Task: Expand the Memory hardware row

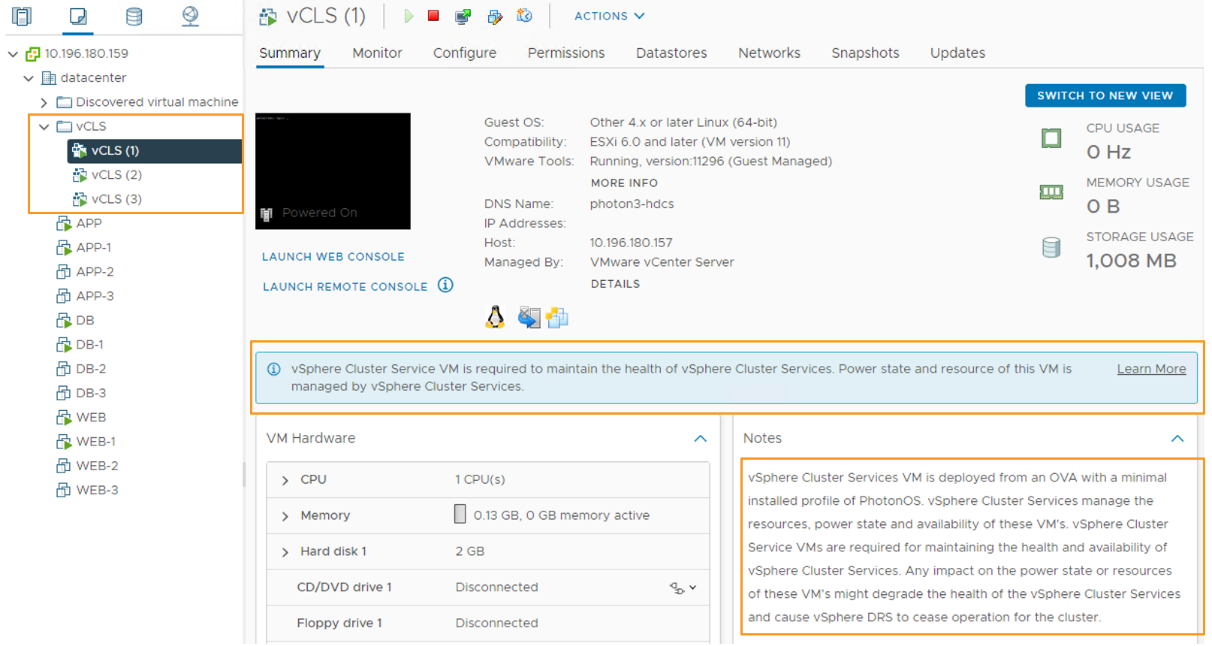Action: click(285, 516)
